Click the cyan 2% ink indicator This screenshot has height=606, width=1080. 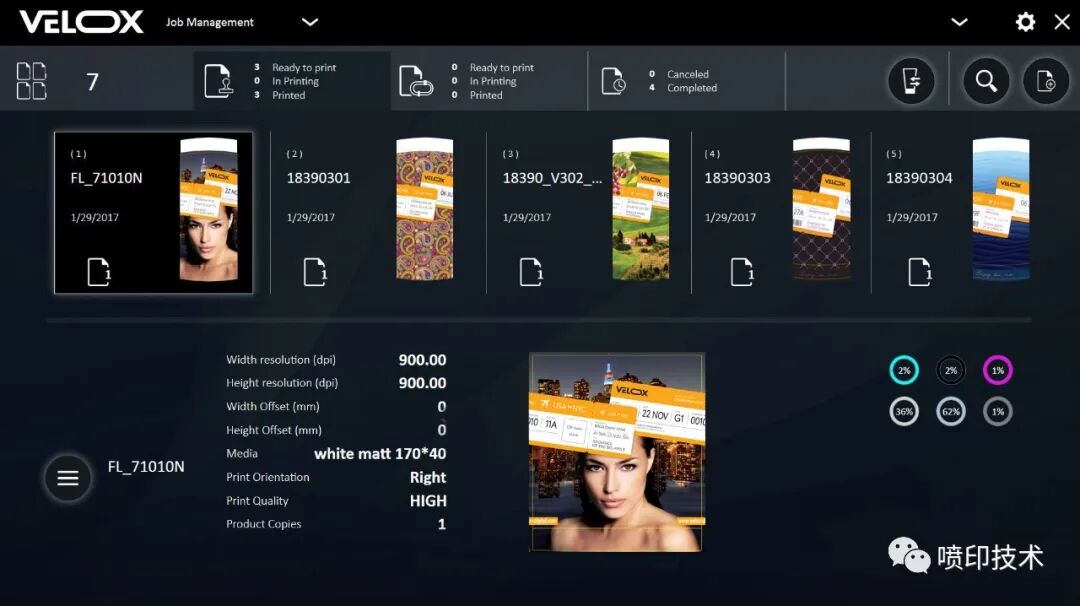click(904, 370)
